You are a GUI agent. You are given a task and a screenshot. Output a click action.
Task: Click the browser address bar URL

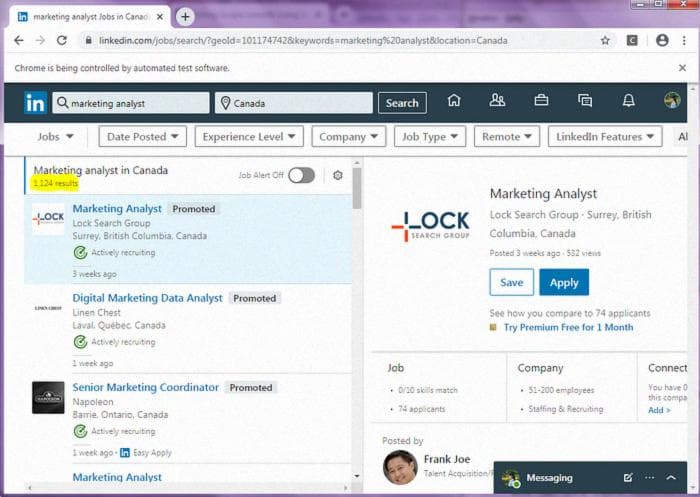[303, 41]
